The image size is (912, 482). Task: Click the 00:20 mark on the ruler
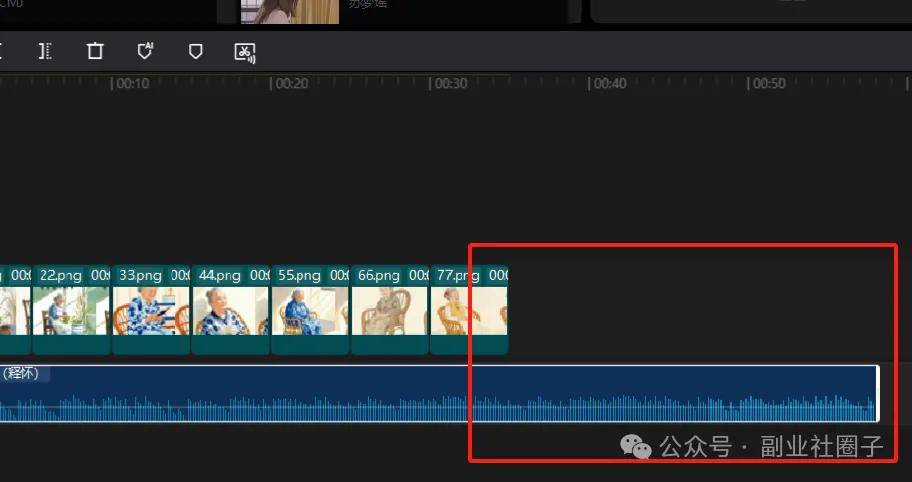pos(271,84)
